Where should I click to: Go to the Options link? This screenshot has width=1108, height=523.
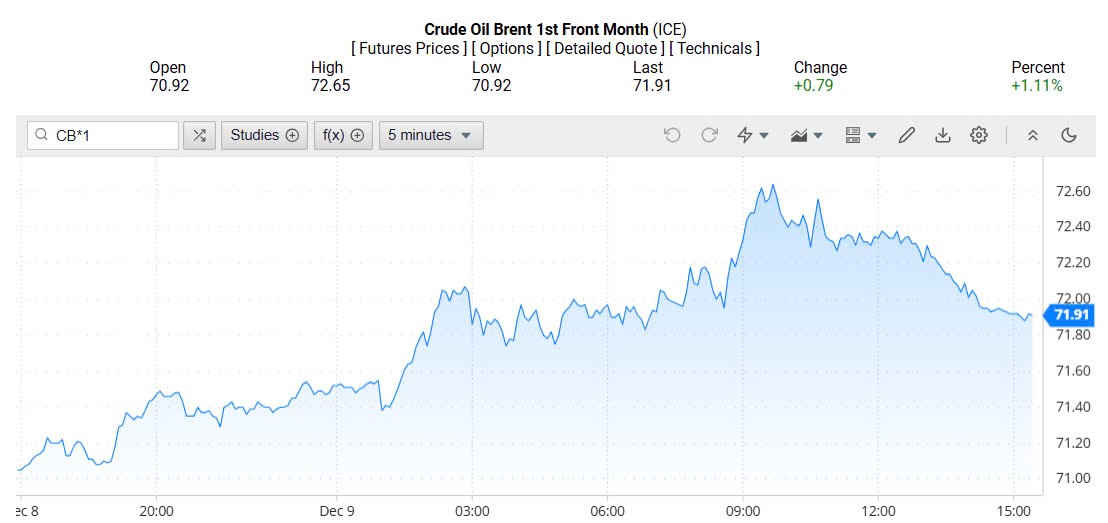(507, 48)
